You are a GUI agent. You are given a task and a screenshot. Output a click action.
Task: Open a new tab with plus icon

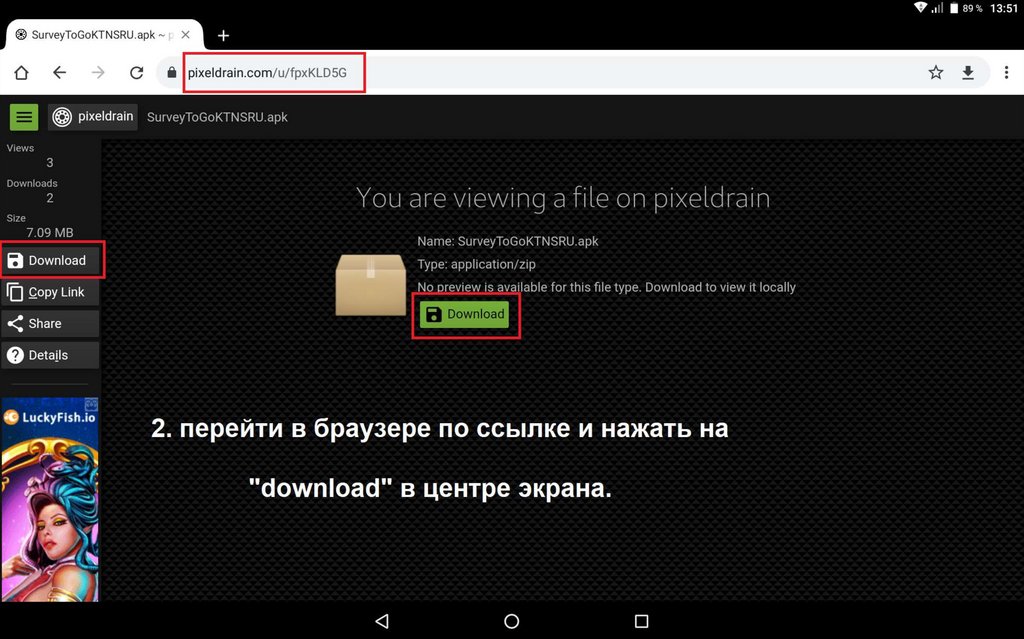(x=223, y=35)
